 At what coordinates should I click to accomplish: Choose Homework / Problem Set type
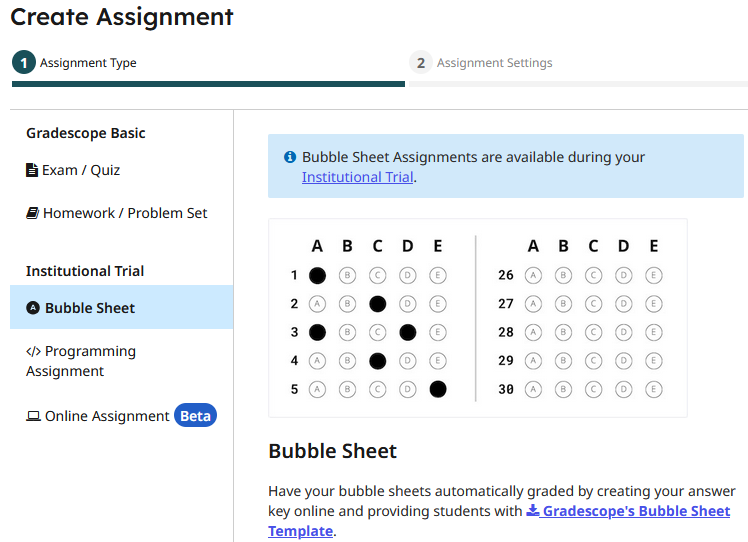pyautogui.click(x=125, y=213)
